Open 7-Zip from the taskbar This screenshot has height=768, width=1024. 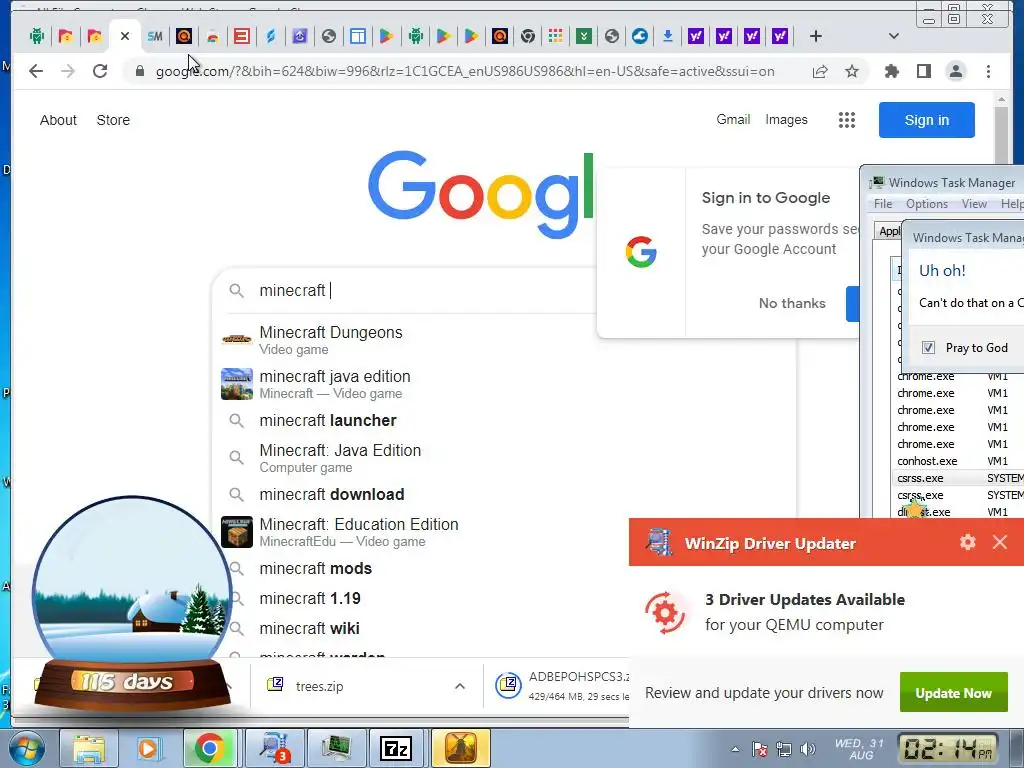pyautogui.click(x=396, y=748)
